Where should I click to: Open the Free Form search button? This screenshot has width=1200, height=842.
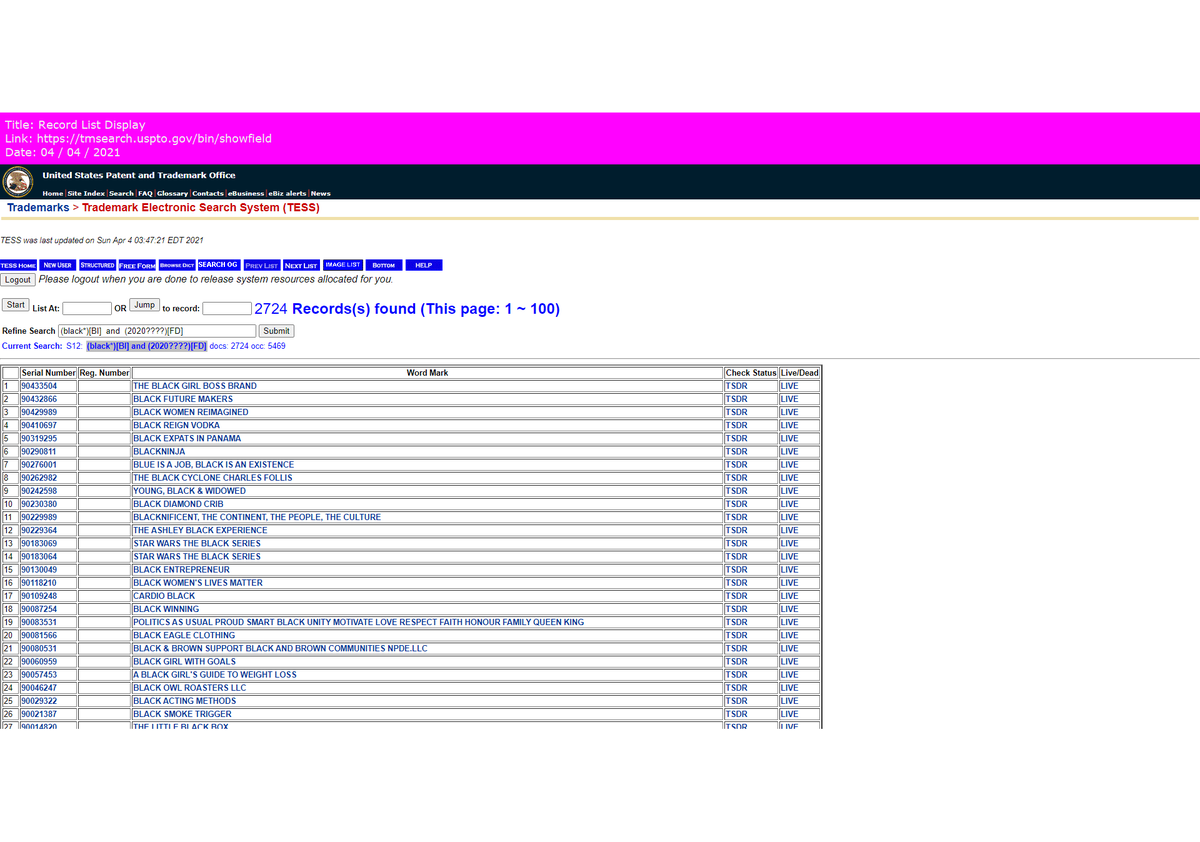[137, 265]
